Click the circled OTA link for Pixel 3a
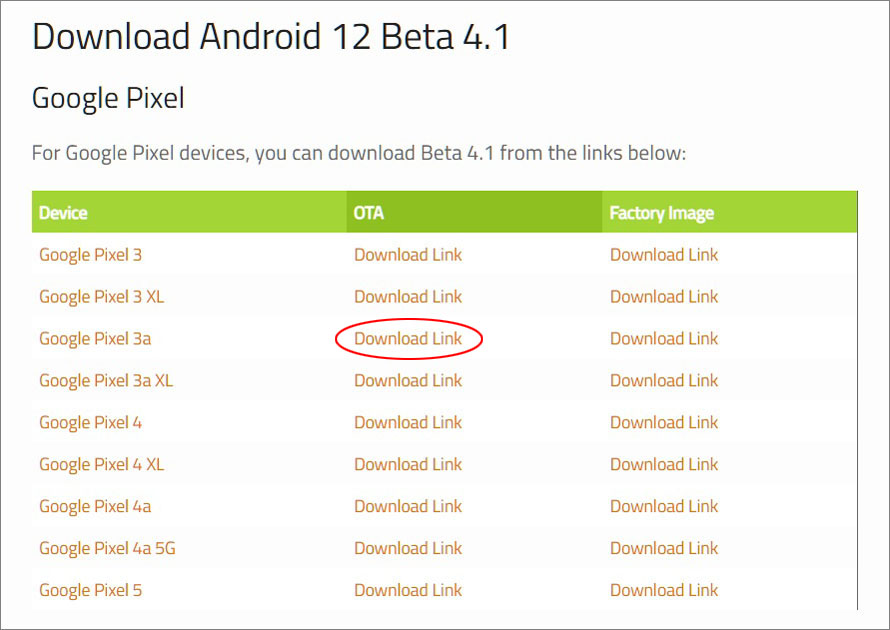Screen dimensions: 890x630 [408, 339]
